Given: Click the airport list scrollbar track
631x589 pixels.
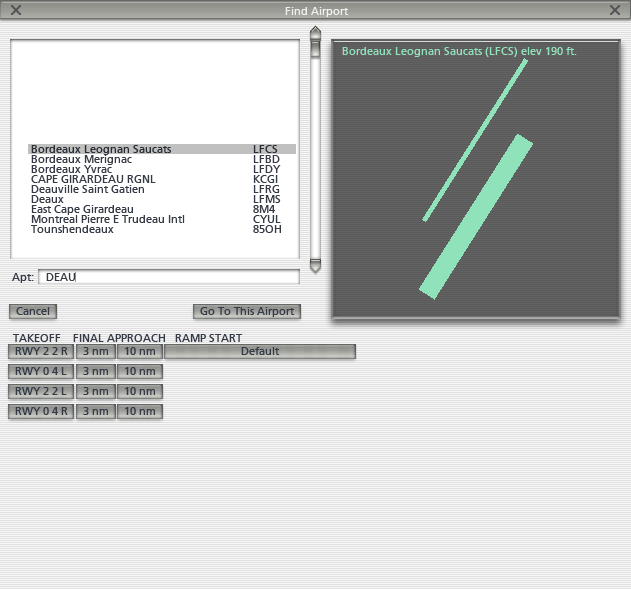Looking at the screenshot, I should [315, 150].
